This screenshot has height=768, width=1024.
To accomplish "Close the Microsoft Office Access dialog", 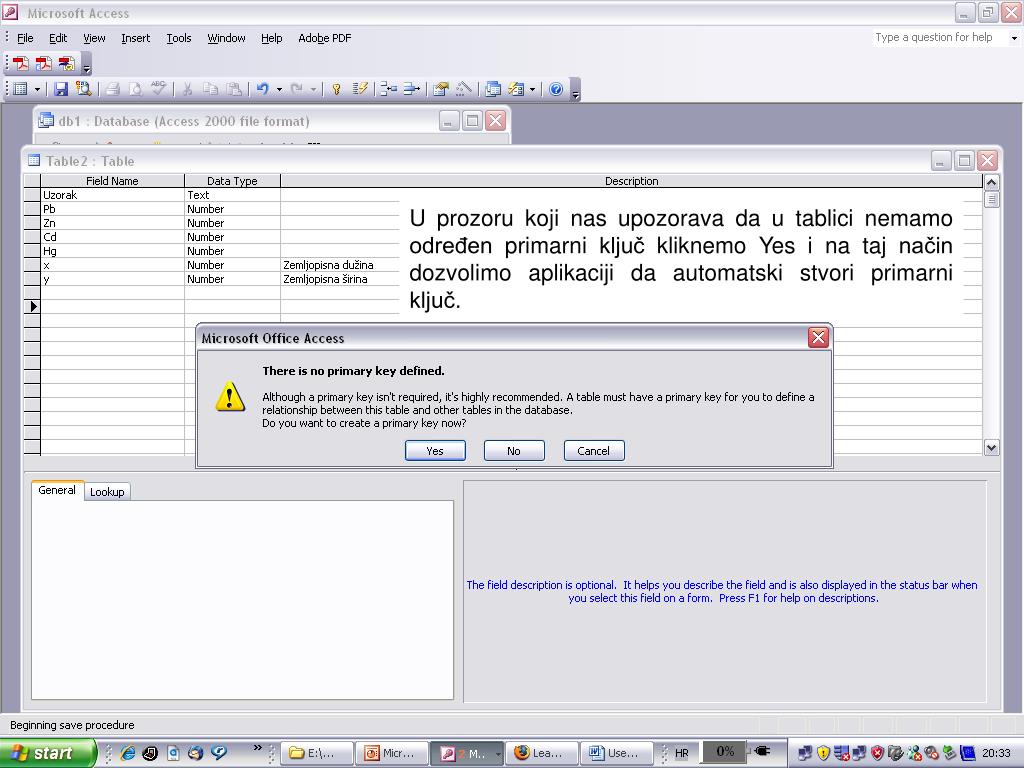I will point(818,338).
